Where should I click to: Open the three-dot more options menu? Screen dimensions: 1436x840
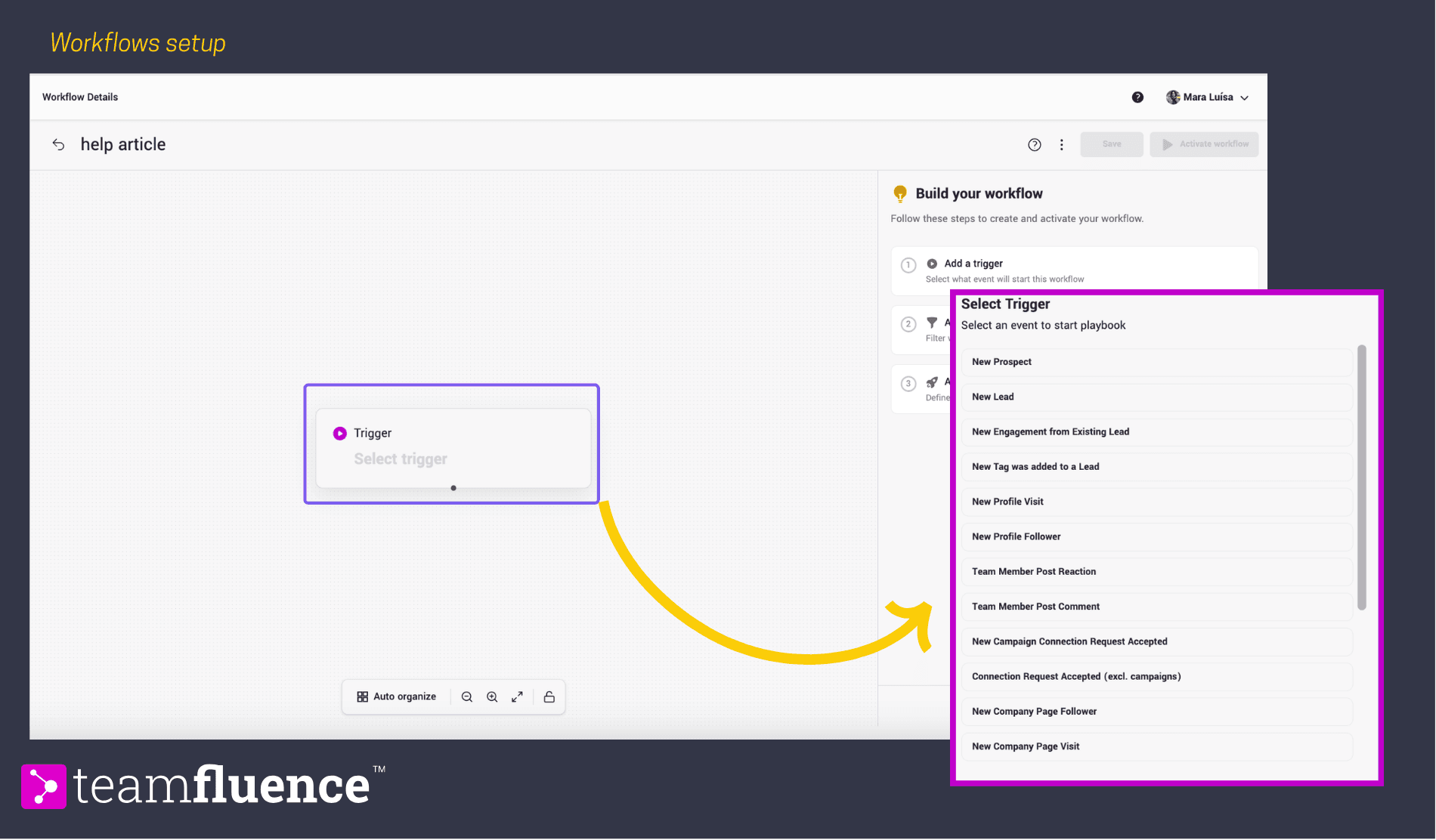(1062, 145)
